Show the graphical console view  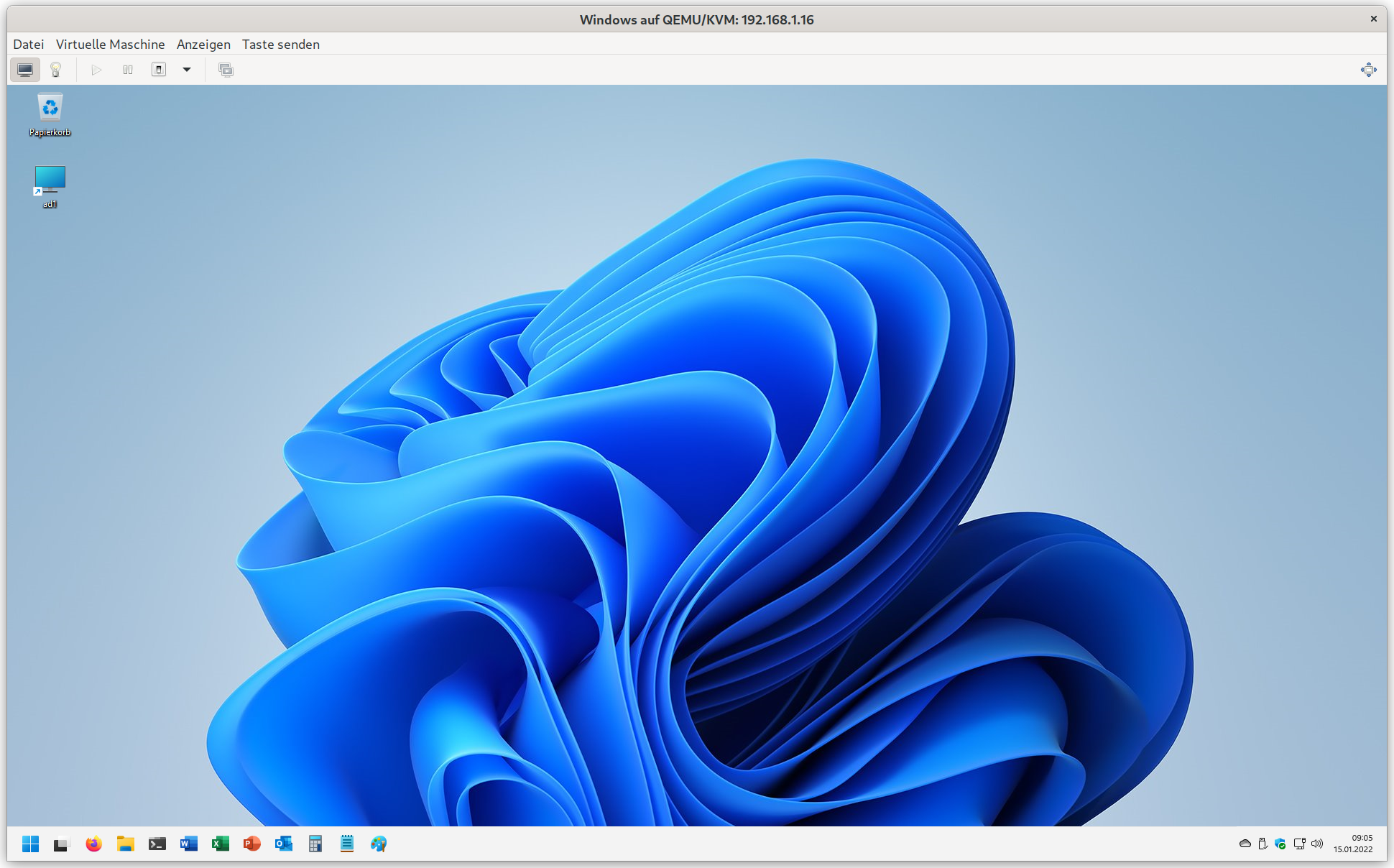(25, 70)
